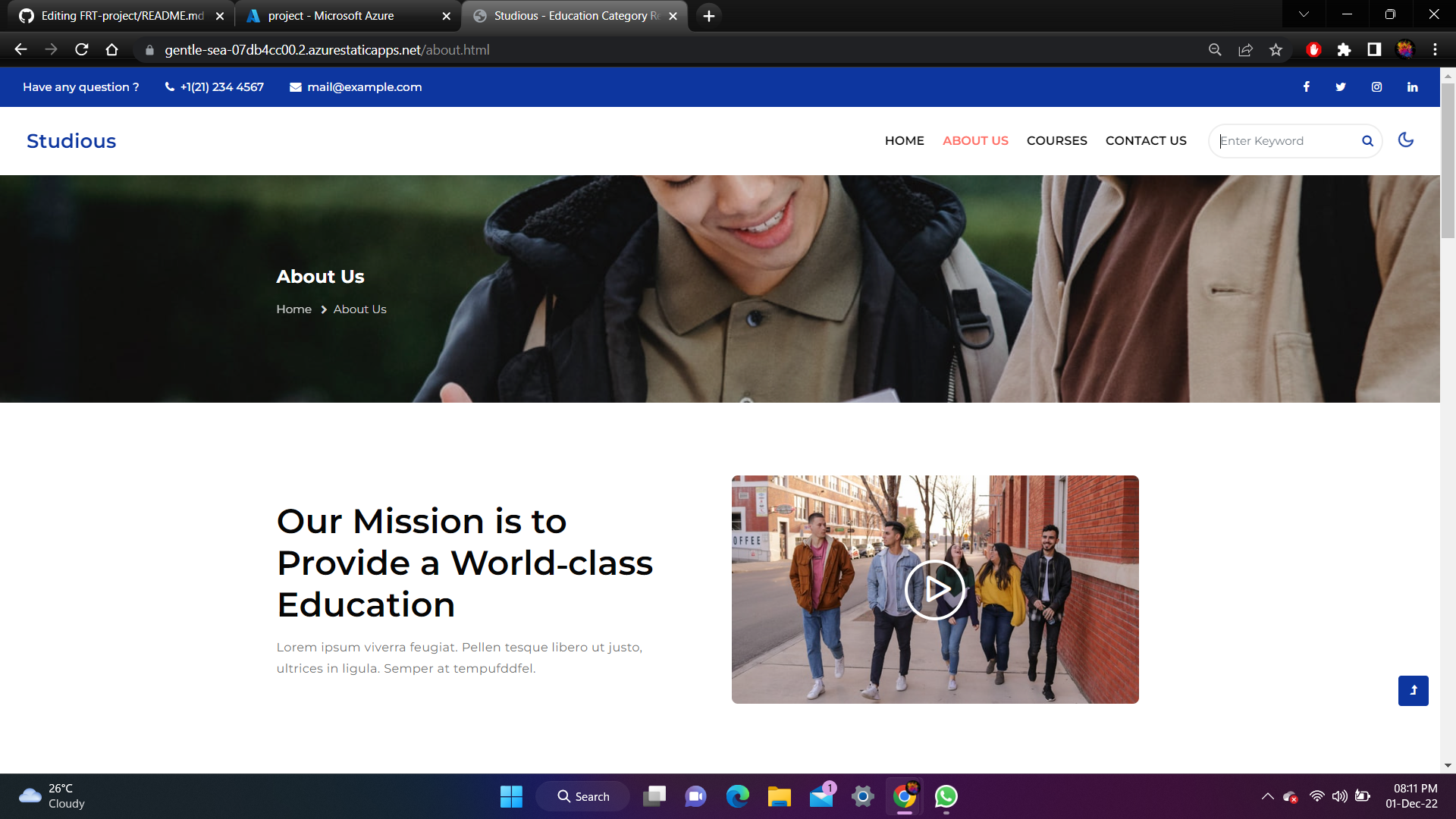Open the Chrome extensions puzzle icon
Screen dimensions: 1456x819
pyautogui.click(x=1344, y=50)
